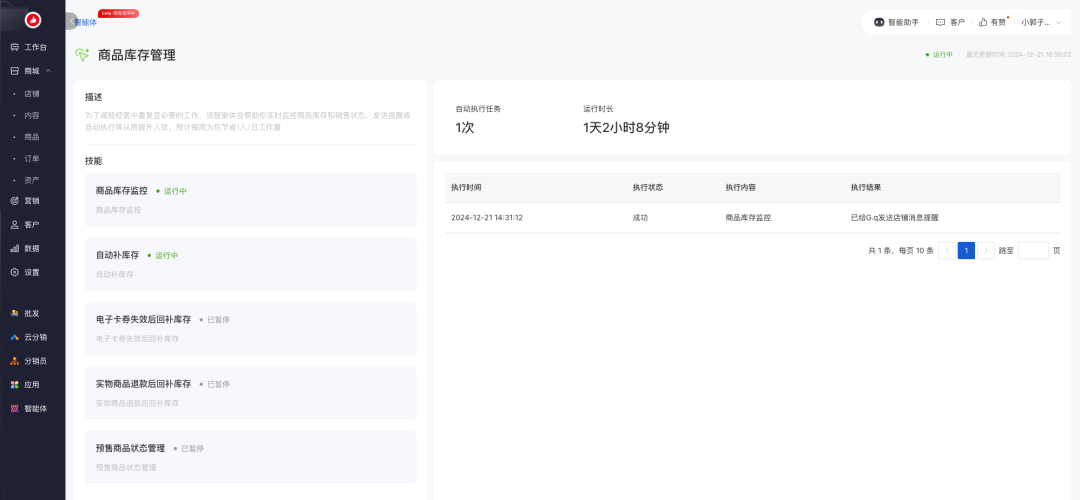Click the 智能助手 robot icon in header
The width and height of the screenshot is (1080, 500).
pyautogui.click(x=879, y=22)
